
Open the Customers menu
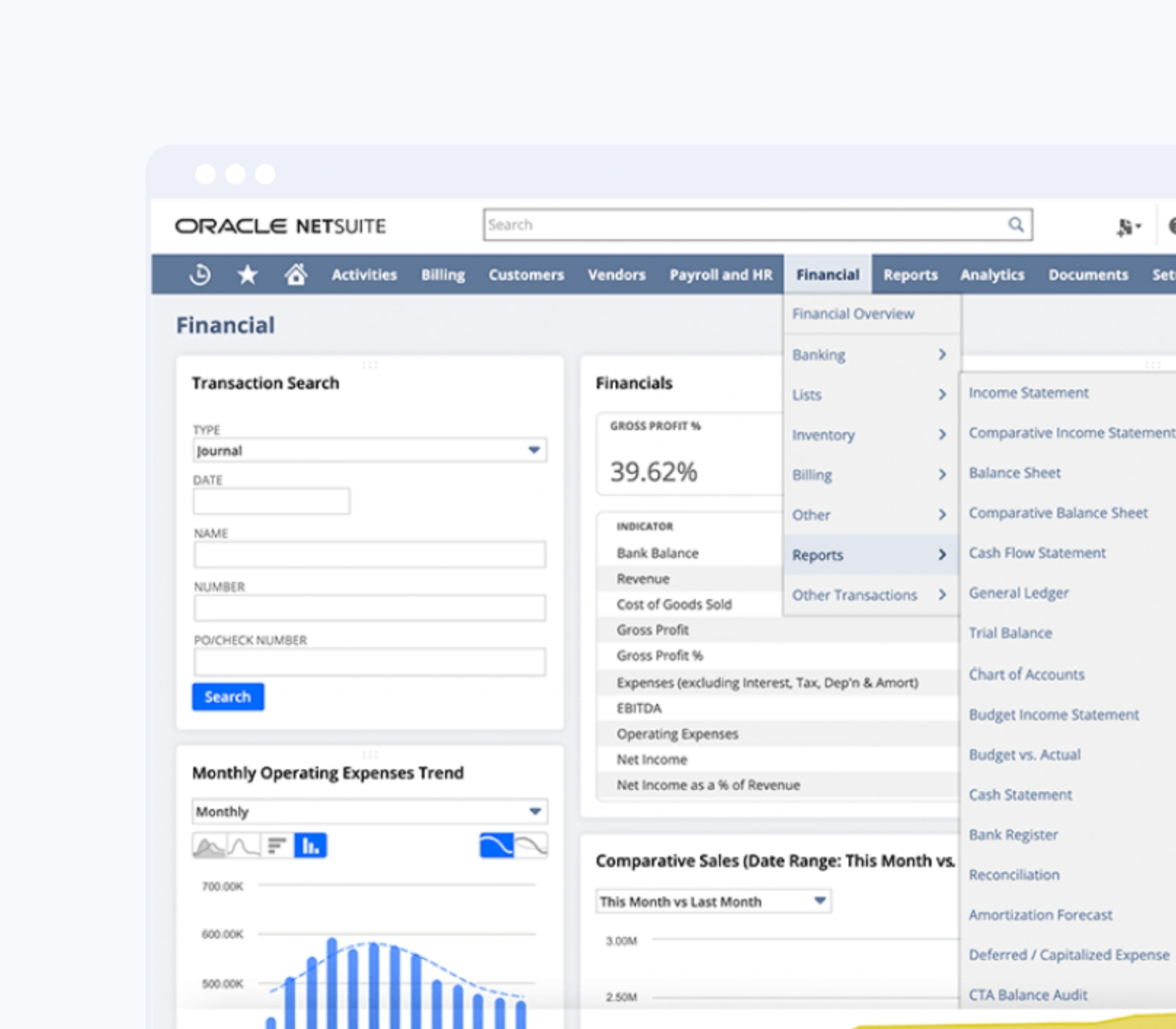pyautogui.click(x=526, y=275)
